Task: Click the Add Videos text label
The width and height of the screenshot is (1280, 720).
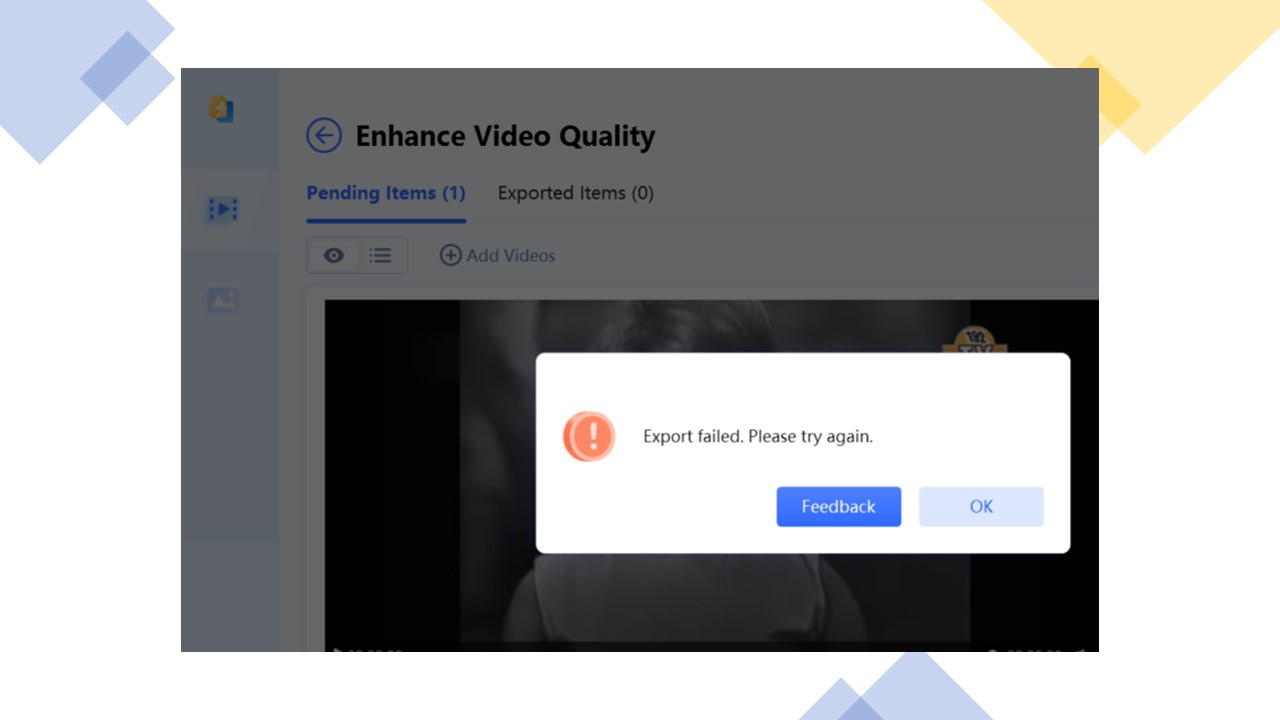Action: pos(510,255)
